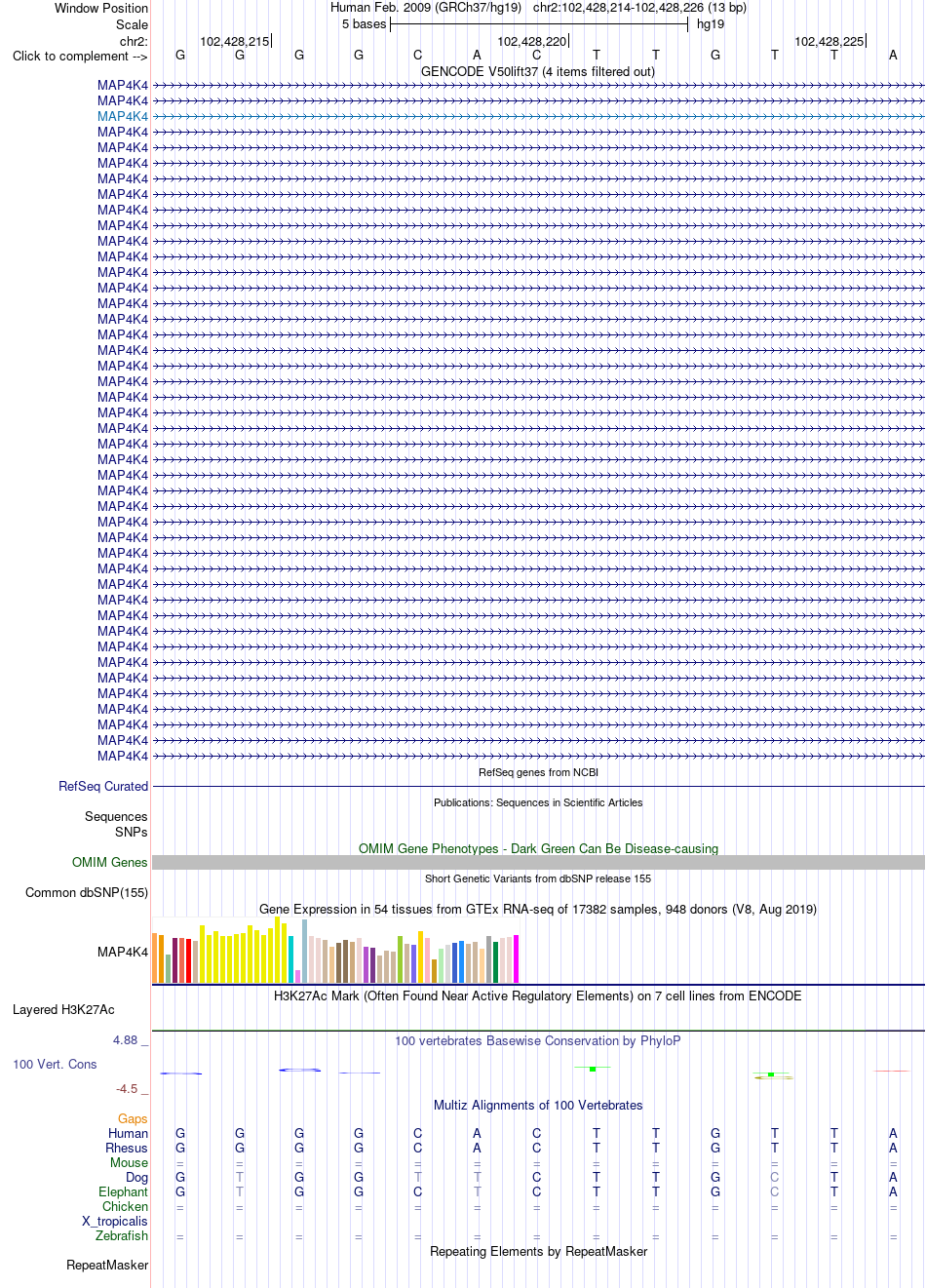Select the Scale track label

pos(133,24)
